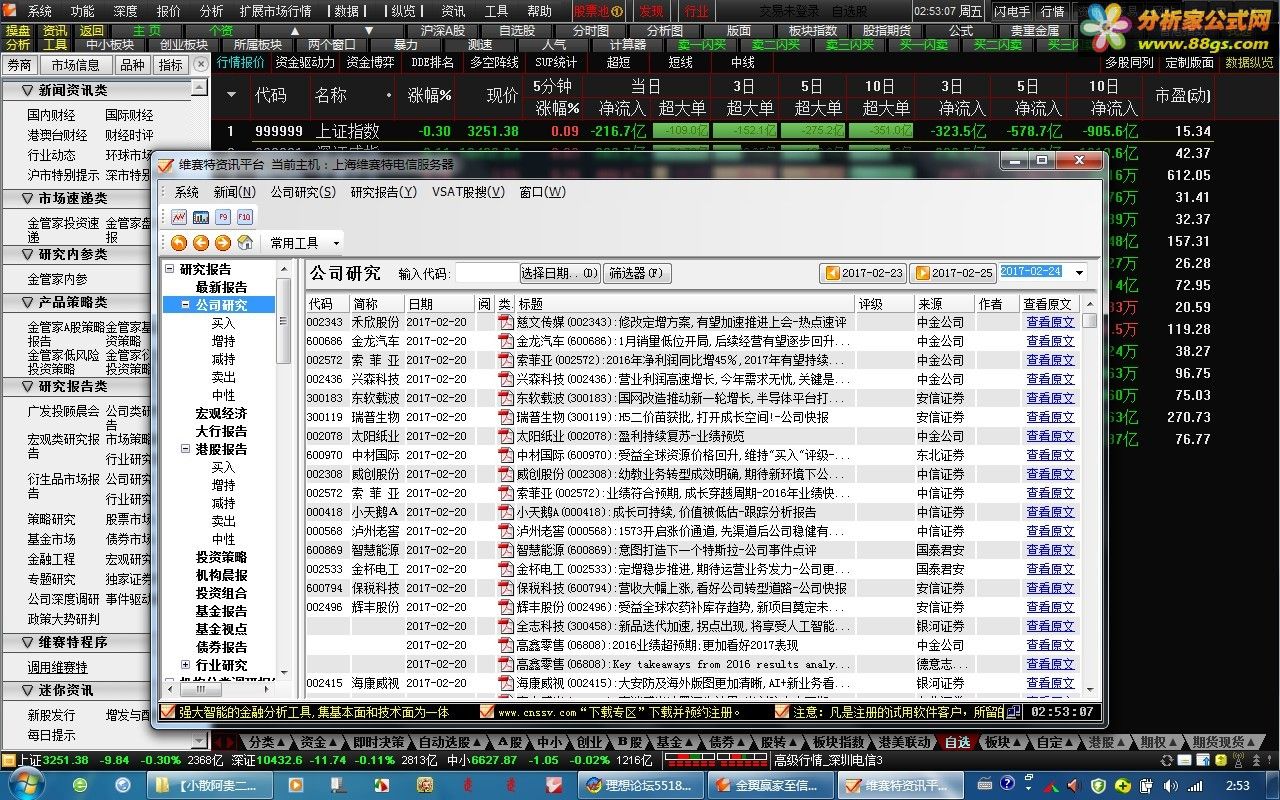Click previous-date arrow icon beside 2017-02-23
Screen dimensions: 1280x800
click(832, 273)
